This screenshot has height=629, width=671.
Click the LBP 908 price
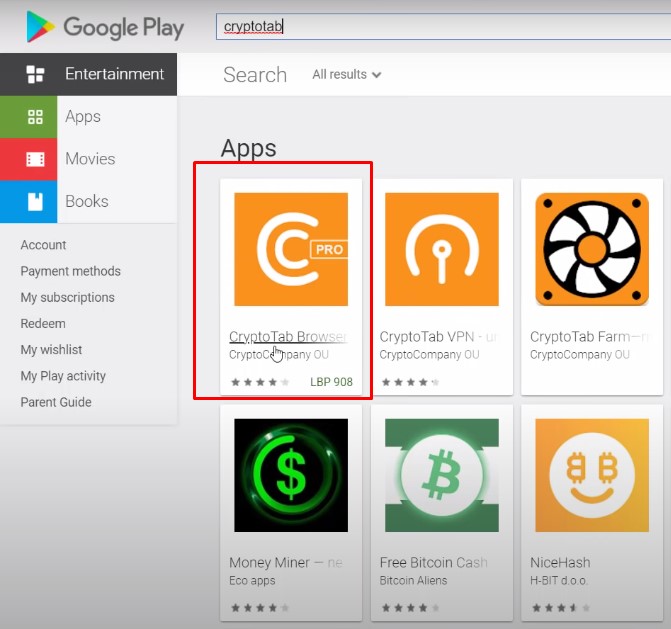point(331,382)
